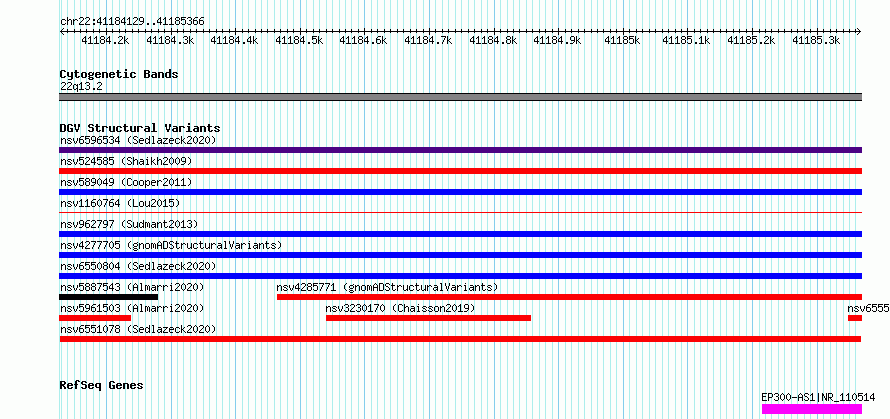Click the 41184.6k ruler tick label
Viewport: 890px width, 419px height.
363,41
